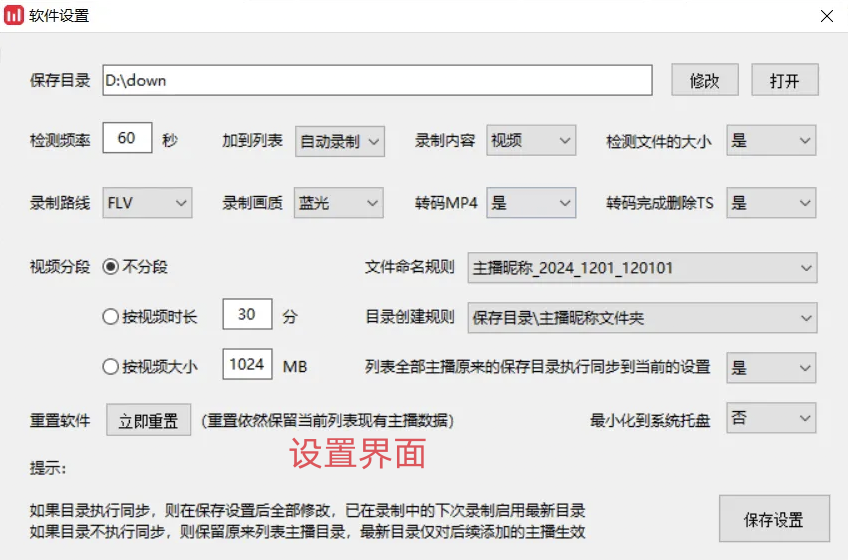
Task: Click the 重置软件 label
Action: 60,420
